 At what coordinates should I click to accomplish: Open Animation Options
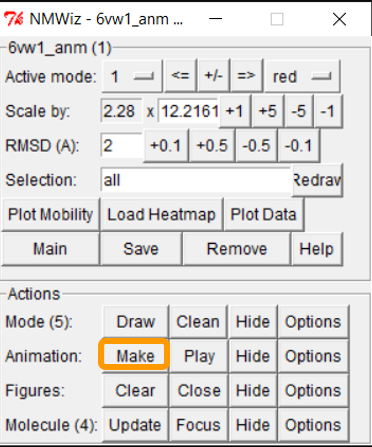[313, 356]
